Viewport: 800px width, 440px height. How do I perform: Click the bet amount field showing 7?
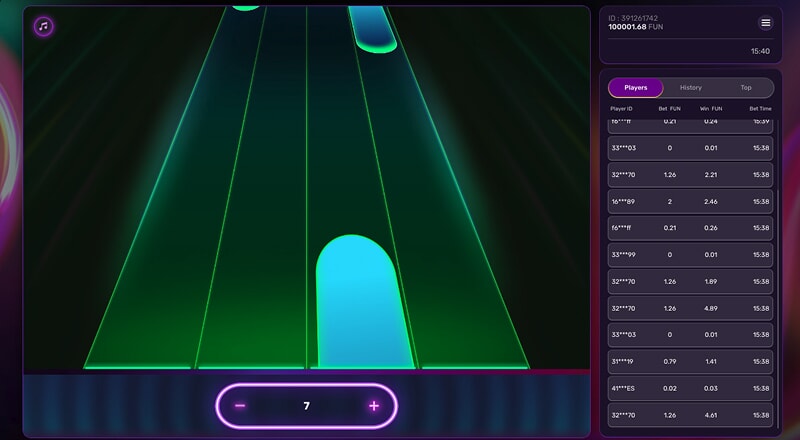point(307,406)
